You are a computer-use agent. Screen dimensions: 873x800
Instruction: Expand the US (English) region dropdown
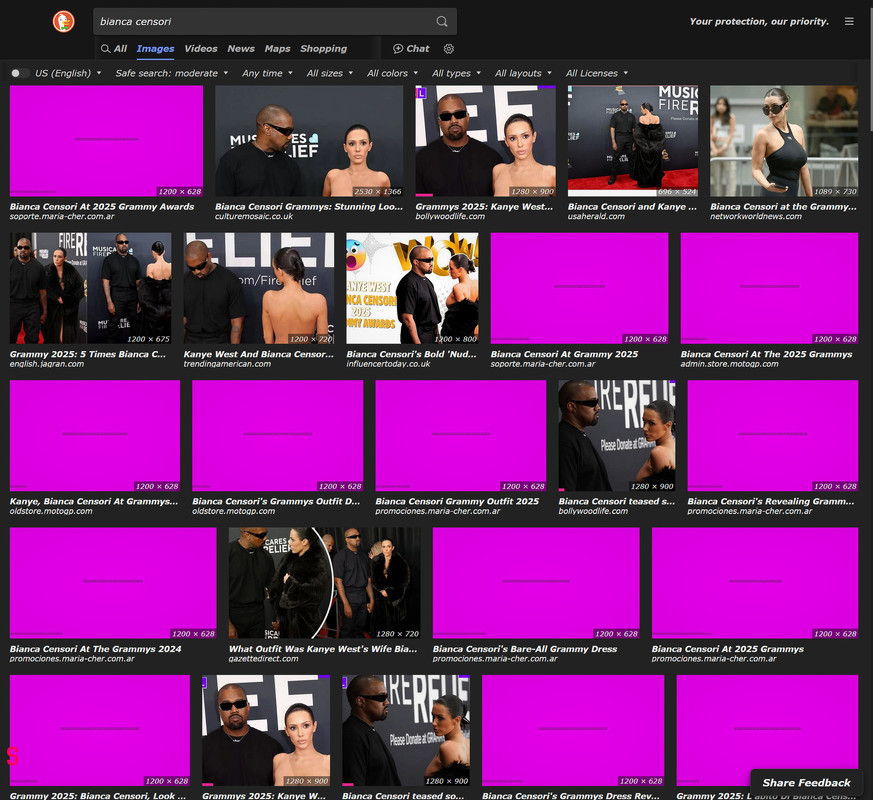coord(68,73)
